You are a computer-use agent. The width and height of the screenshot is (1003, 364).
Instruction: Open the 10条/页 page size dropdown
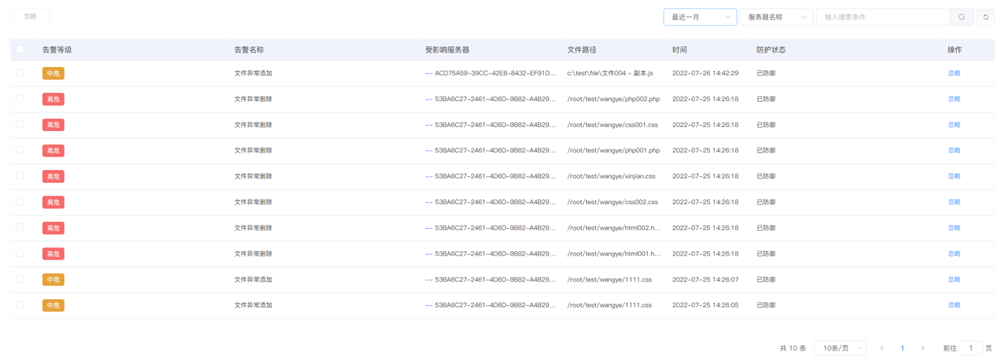pos(841,348)
